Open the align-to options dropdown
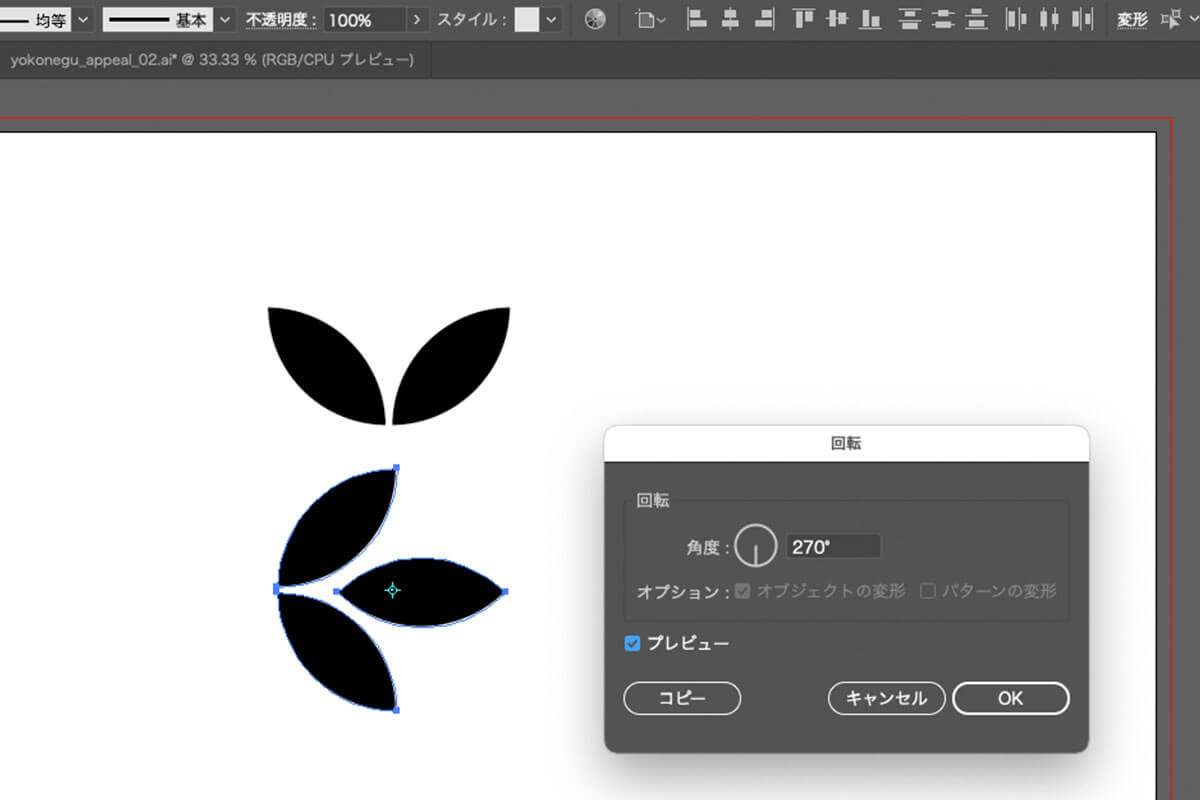Screen dimensions: 1200x800 651,20
